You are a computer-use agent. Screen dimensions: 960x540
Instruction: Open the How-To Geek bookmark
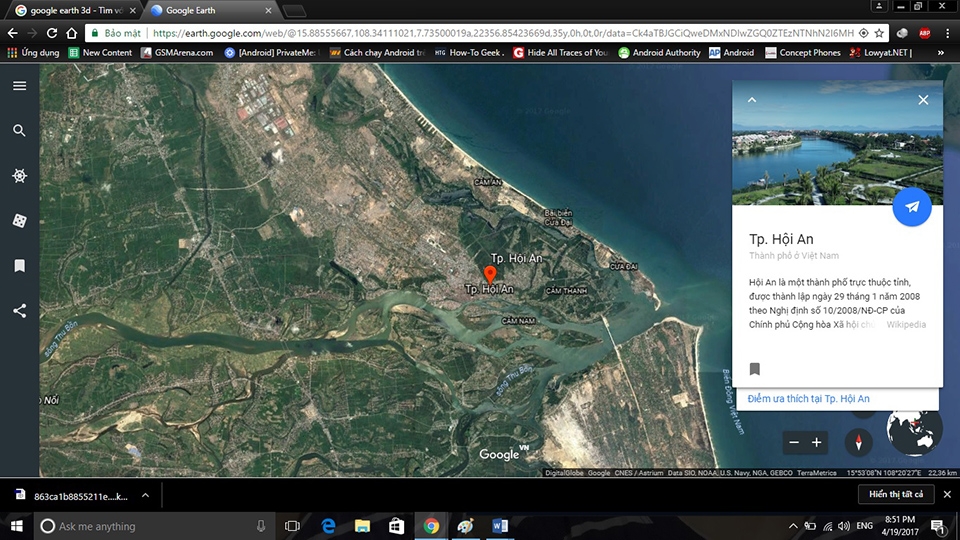(470, 53)
